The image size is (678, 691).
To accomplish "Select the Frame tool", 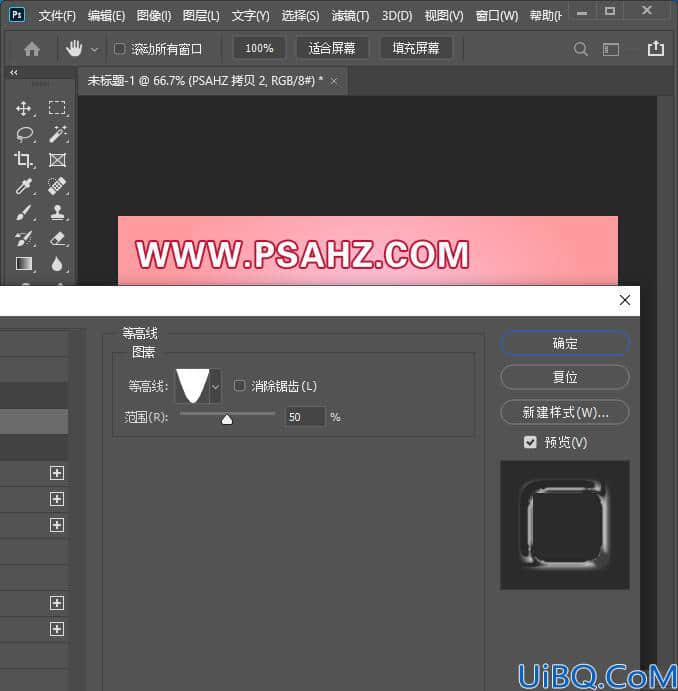I will (57, 160).
